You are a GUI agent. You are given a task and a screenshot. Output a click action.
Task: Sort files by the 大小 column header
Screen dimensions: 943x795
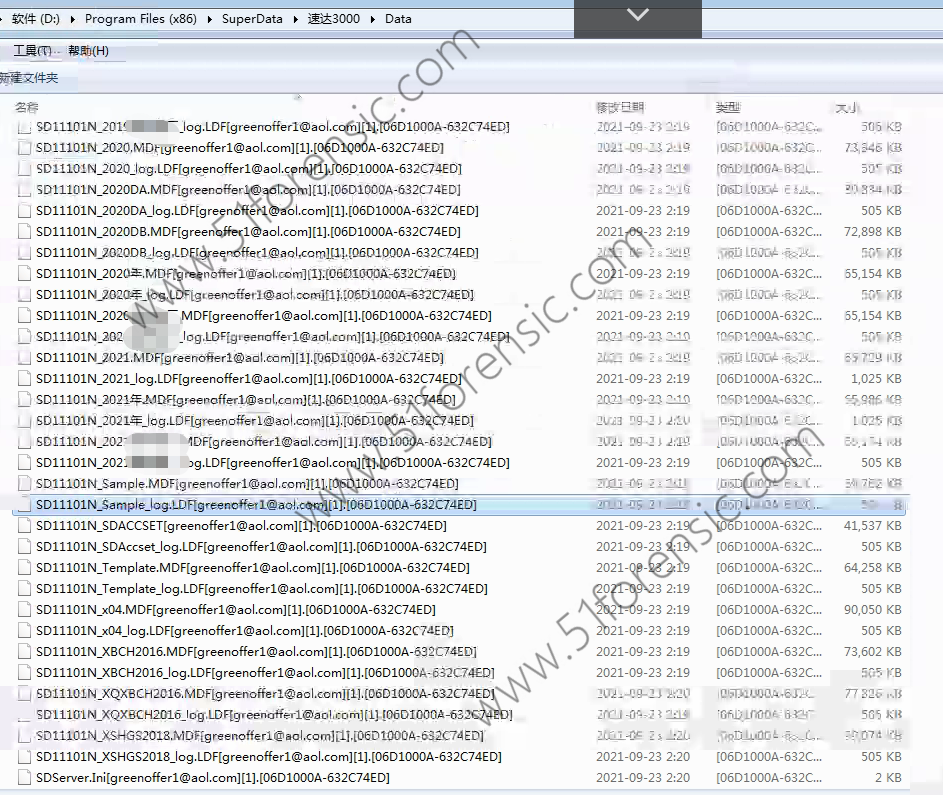(846, 107)
